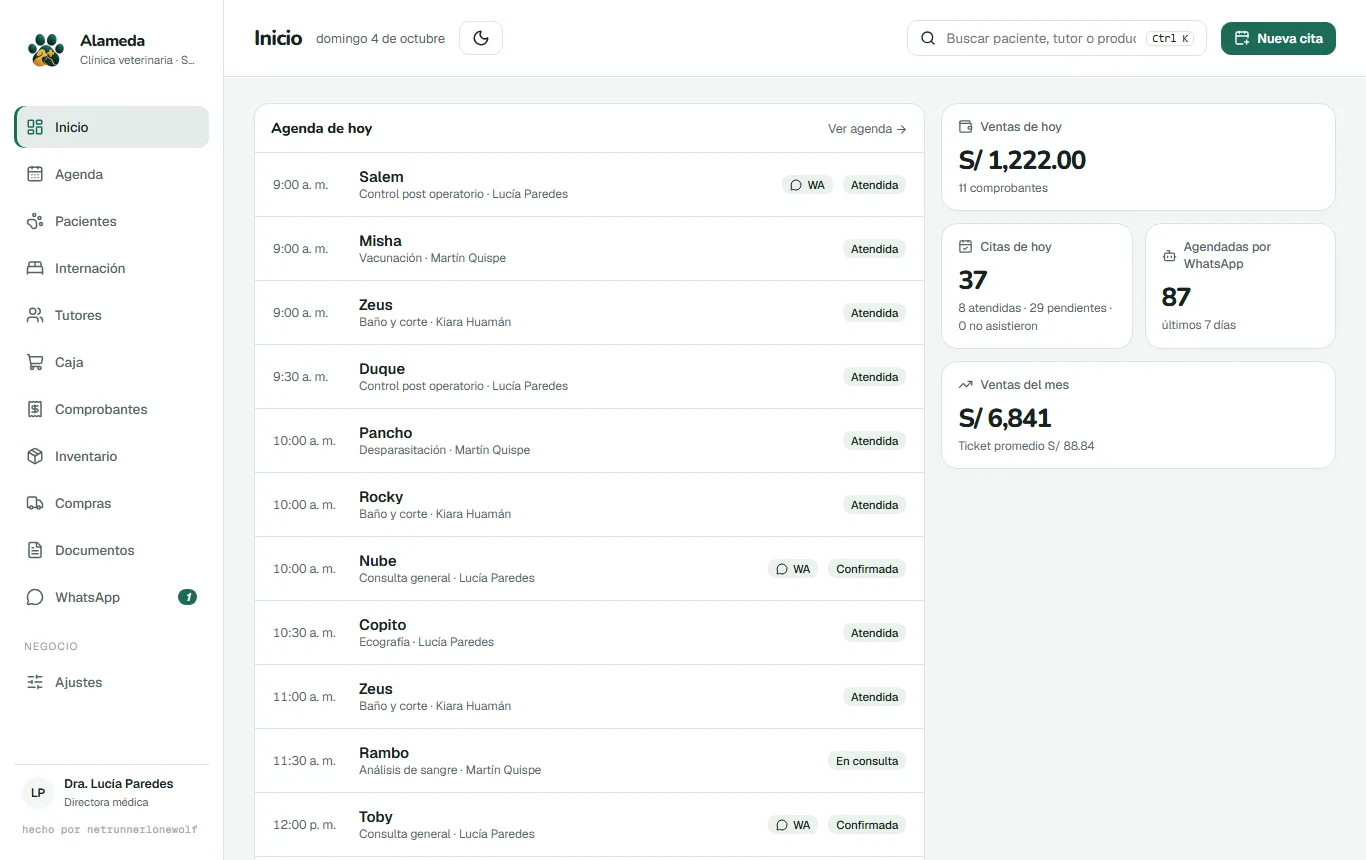The height and width of the screenshot is (860, 1366).
Task: Click Nube's Confirmada status badge
Action: (867, 569)
